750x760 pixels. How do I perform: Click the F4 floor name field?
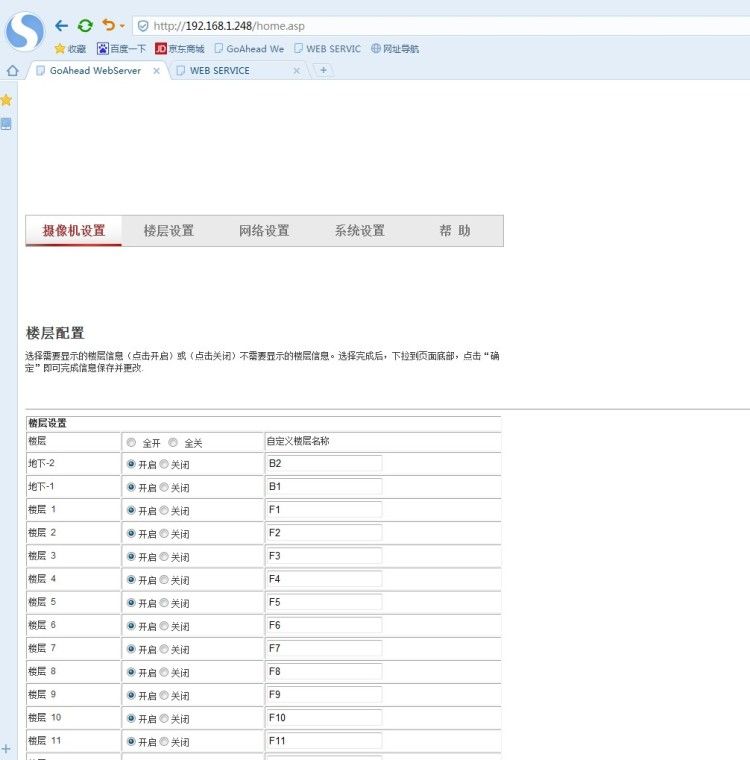[324, 579]
